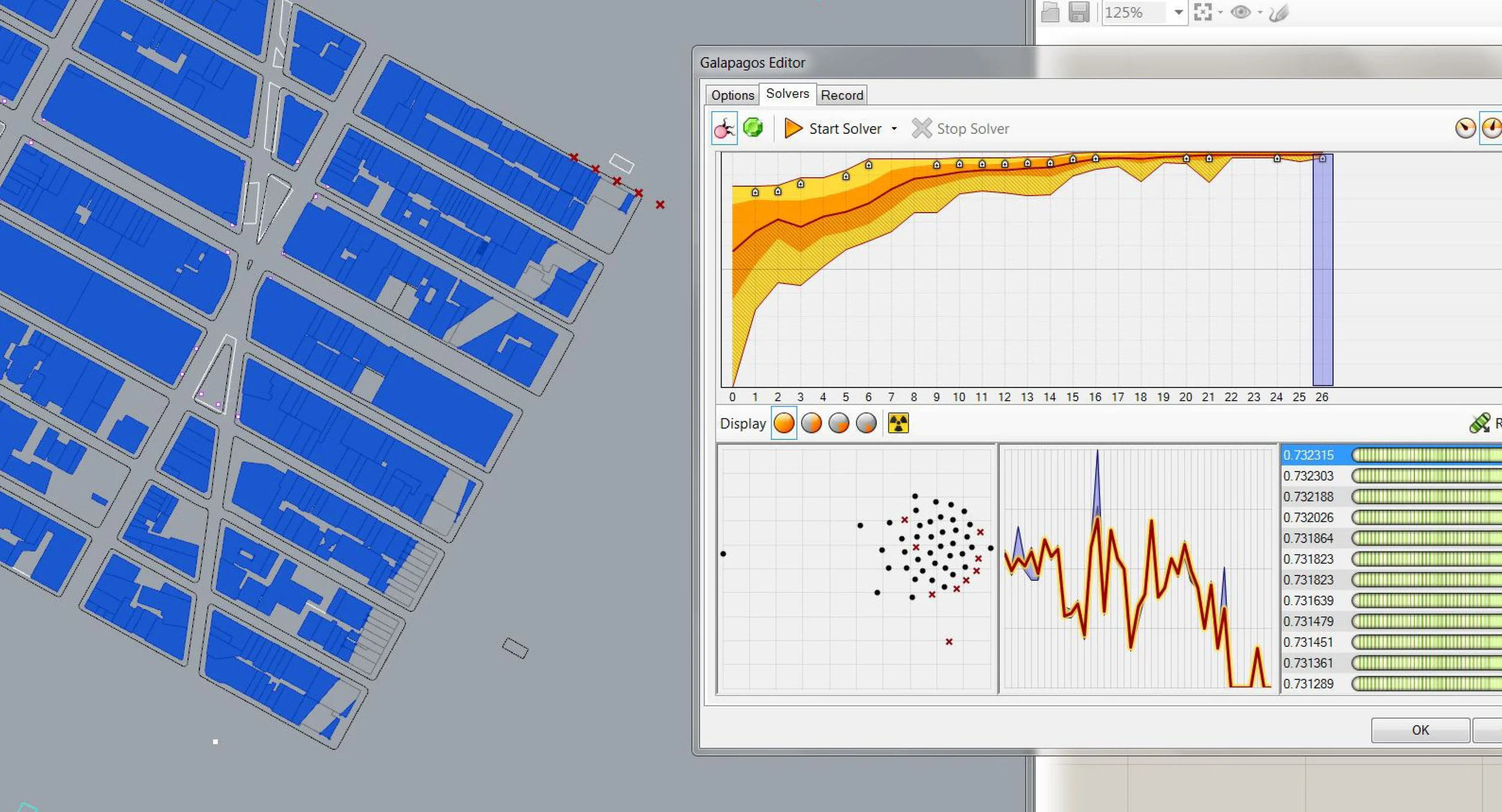Viewport: 1502px width, 812px height.
Task: Switch to the Record tab
Action: [842, 95]
